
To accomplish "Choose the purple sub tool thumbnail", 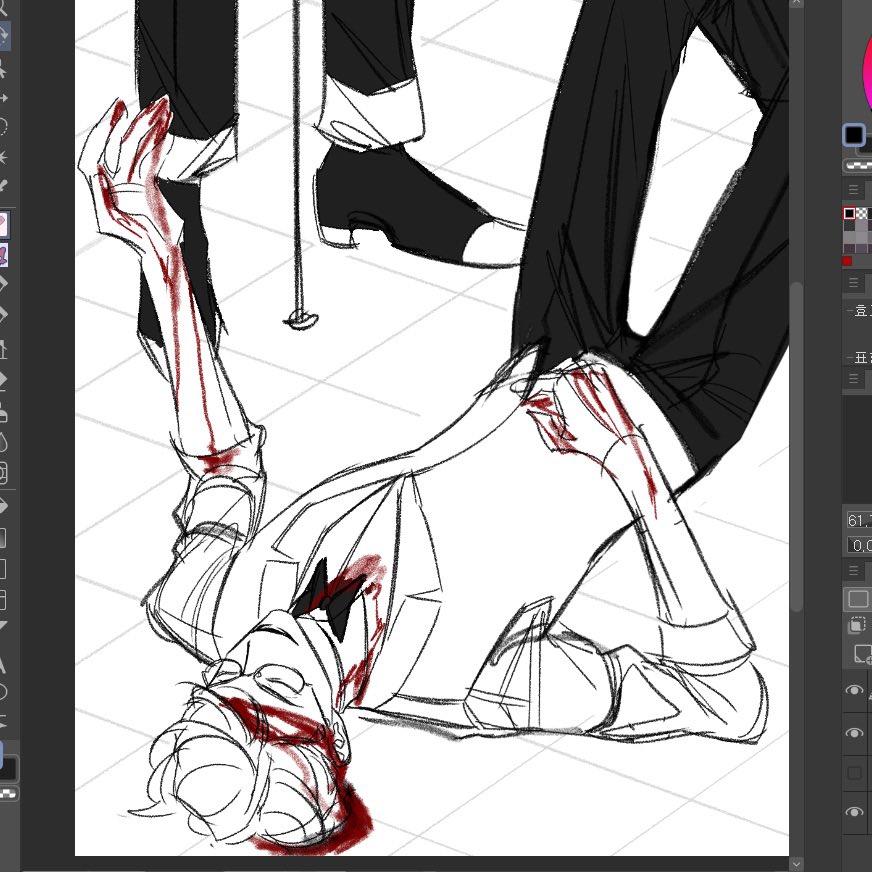I will click(x=3, y=256).
